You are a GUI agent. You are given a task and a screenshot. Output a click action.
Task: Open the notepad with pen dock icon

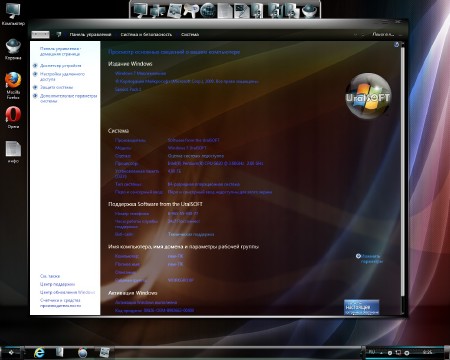pos(241,10)
